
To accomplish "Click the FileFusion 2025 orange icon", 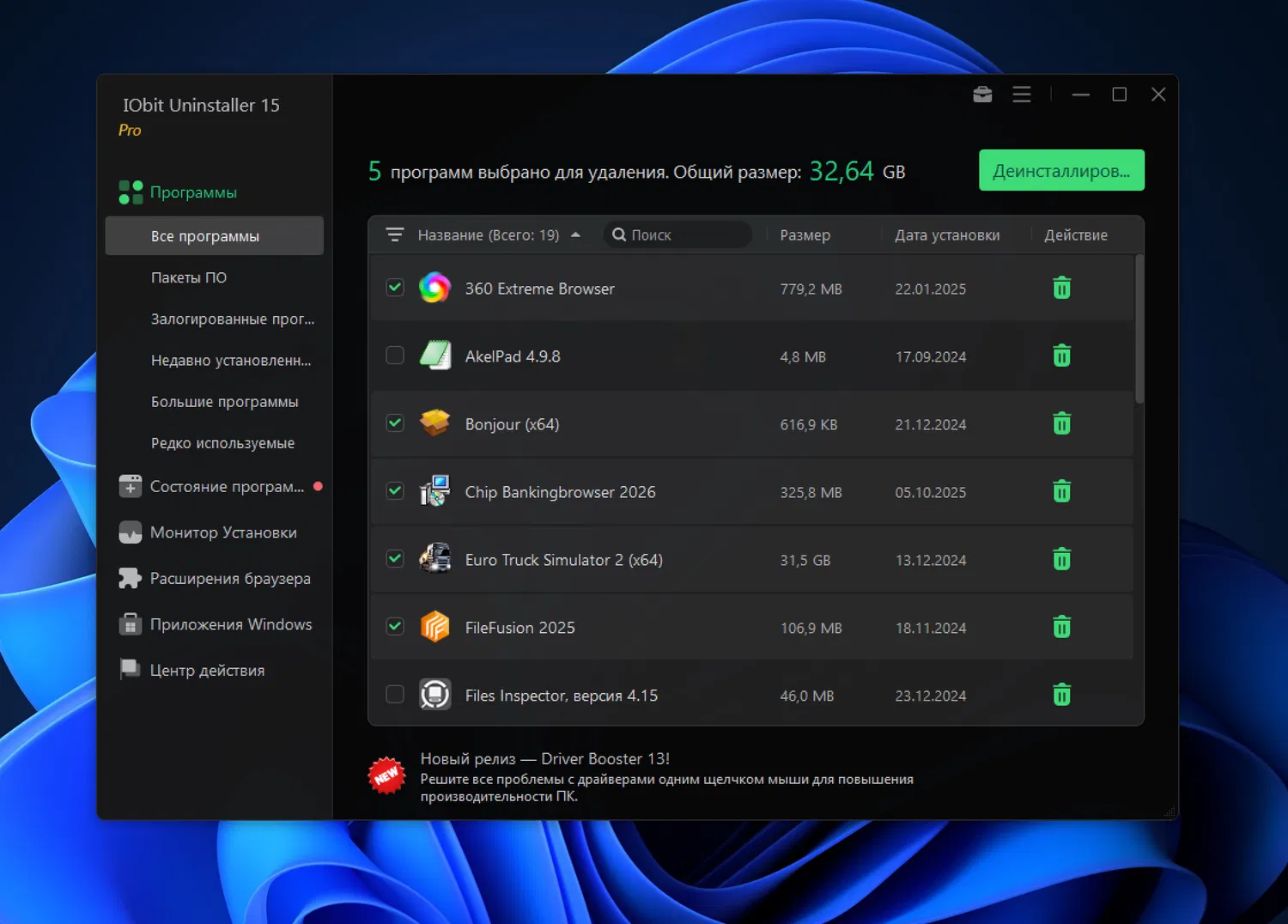I will 435,627.
